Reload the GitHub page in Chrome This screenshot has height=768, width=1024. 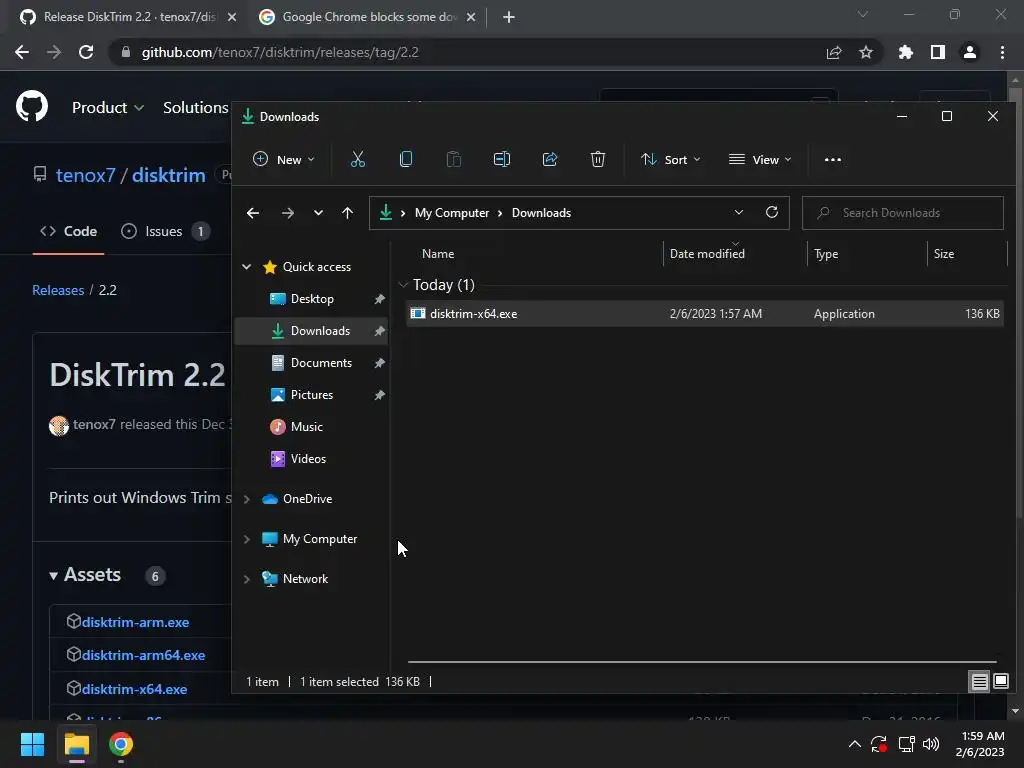(x=86, y=52)
